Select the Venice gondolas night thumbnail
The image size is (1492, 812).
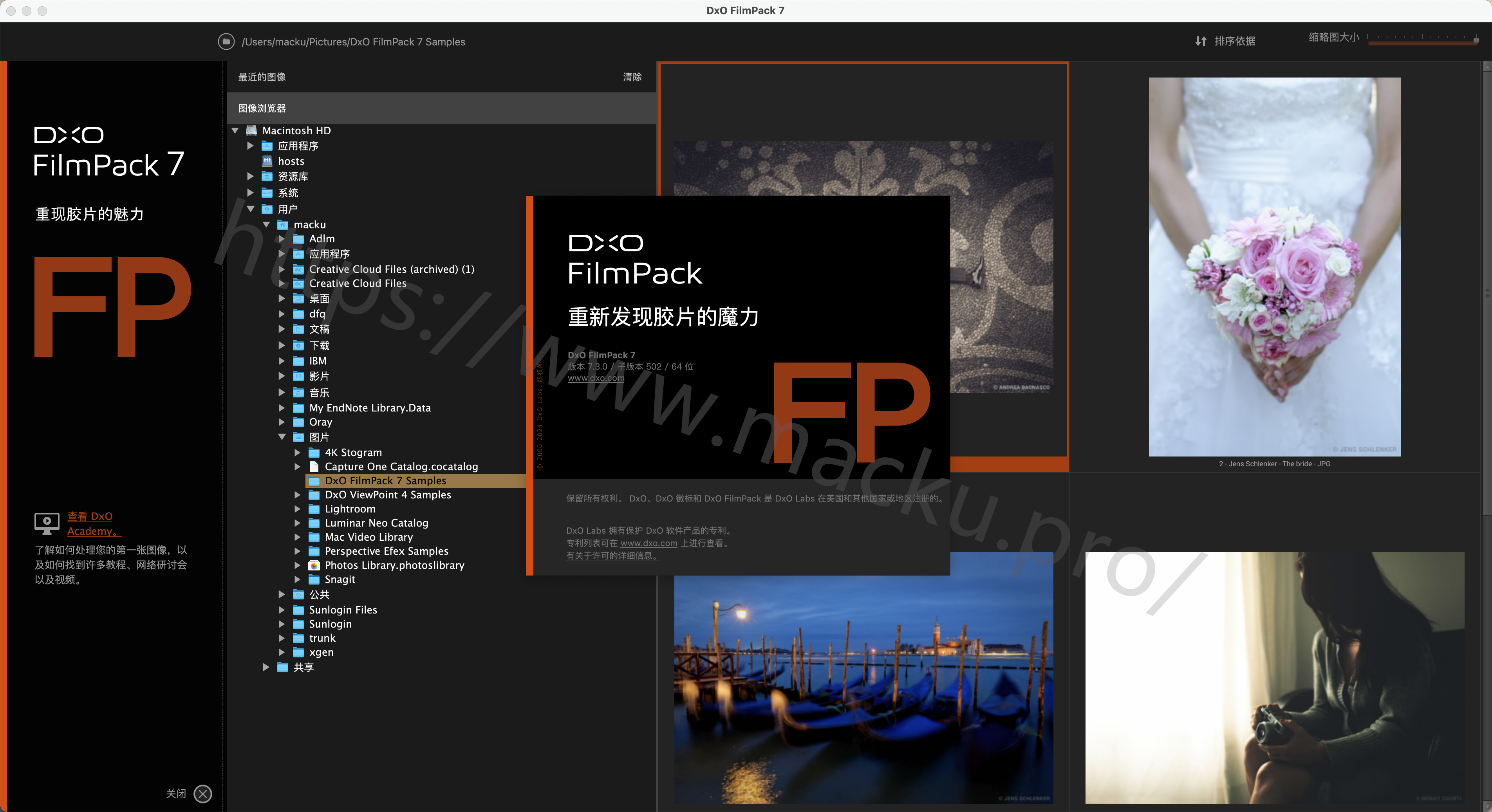point(863,678)
